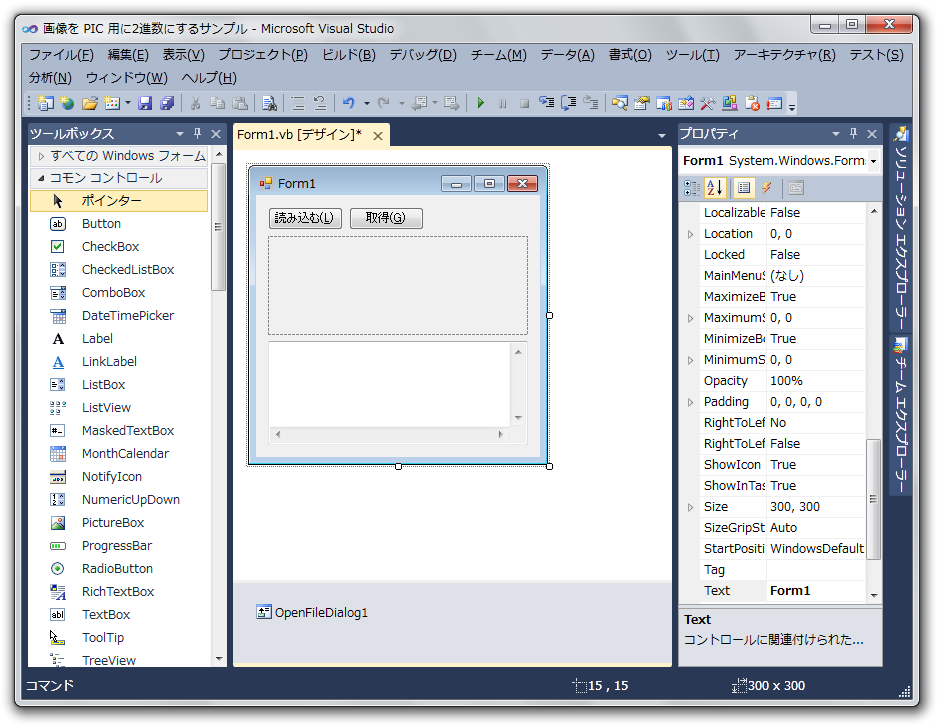Switch Properties to Alphabetical sort
The width and height of the screenshot is (938, 725).
tap(715, 188)
